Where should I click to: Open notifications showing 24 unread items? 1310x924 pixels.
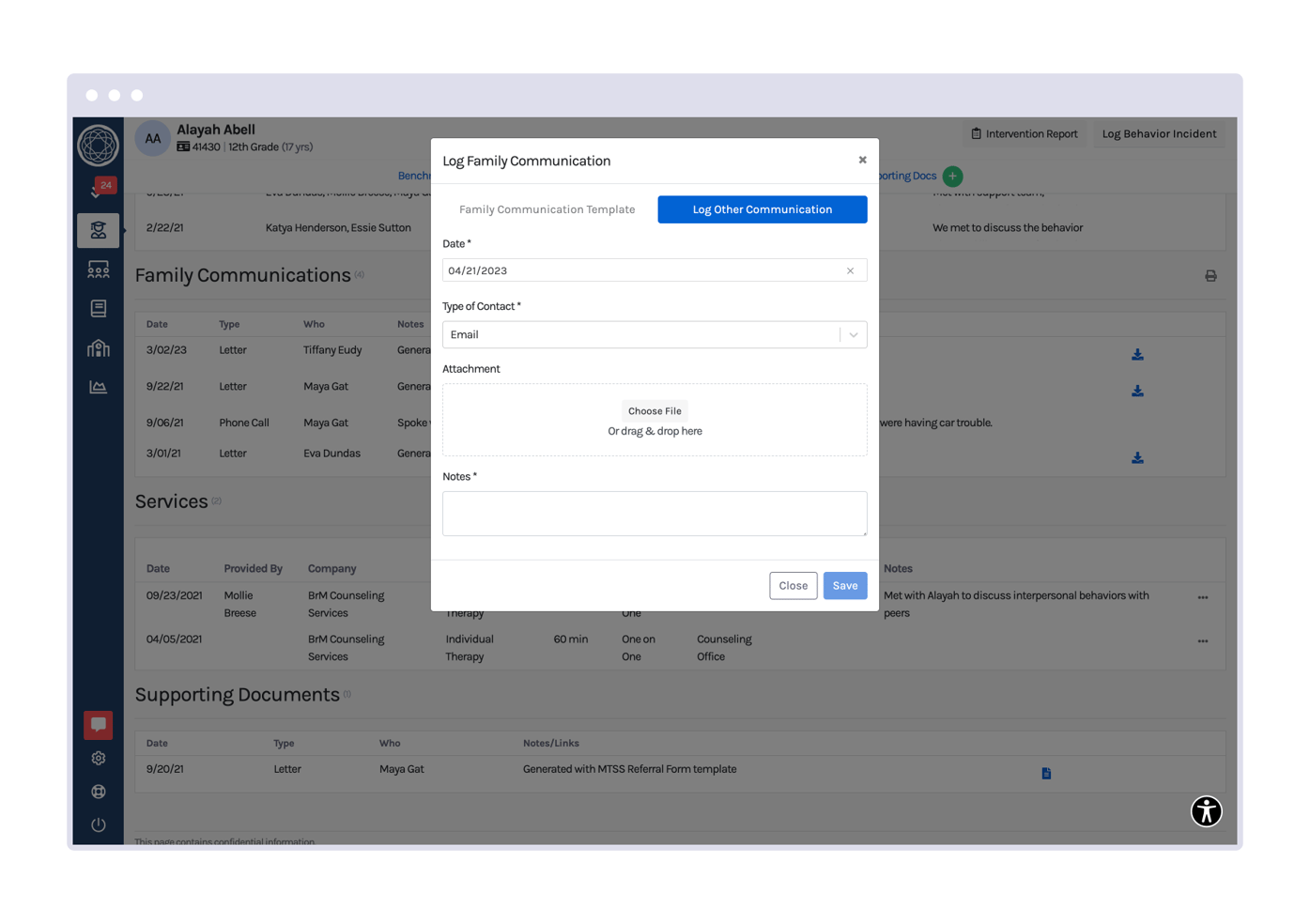click(x=99, y=186)
